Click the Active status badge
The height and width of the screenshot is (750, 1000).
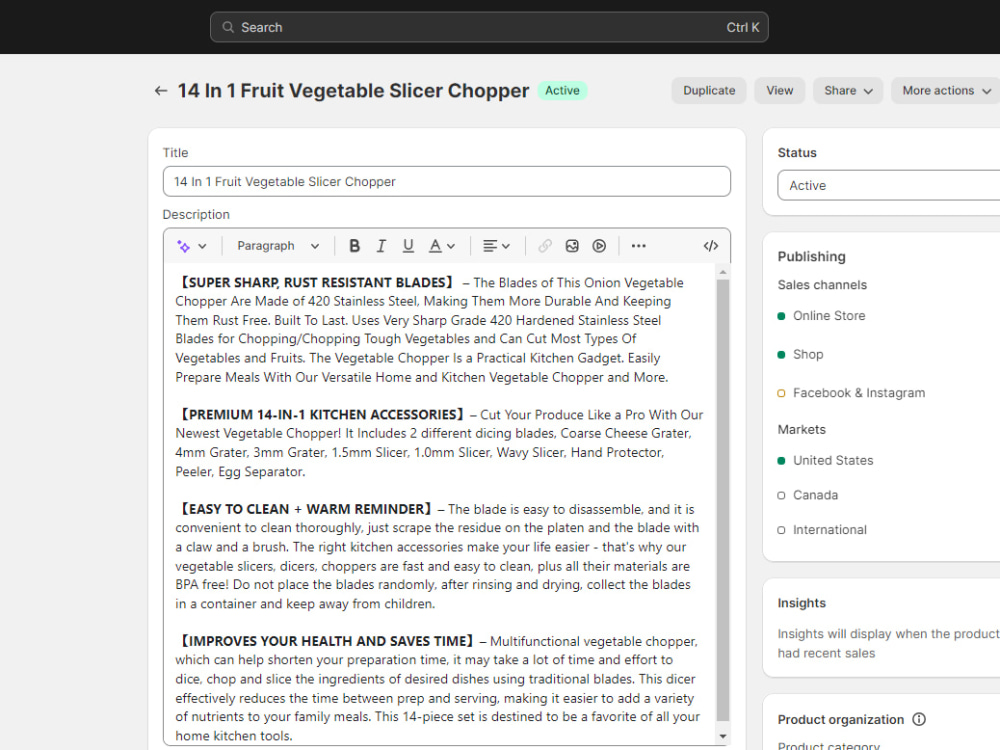click(x=562, y=91)
